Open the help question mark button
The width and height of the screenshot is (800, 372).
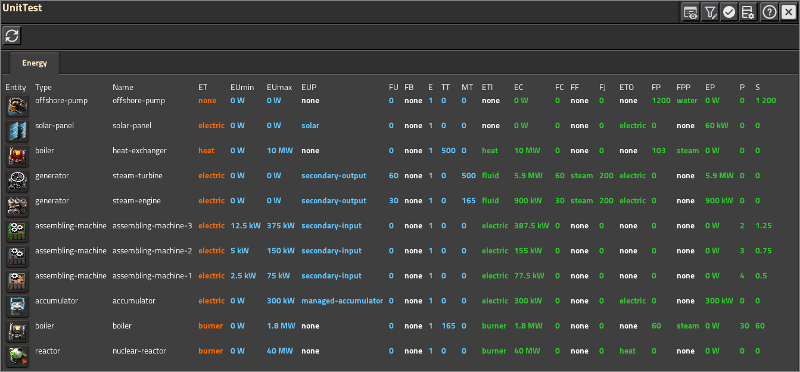click(769, 13)
